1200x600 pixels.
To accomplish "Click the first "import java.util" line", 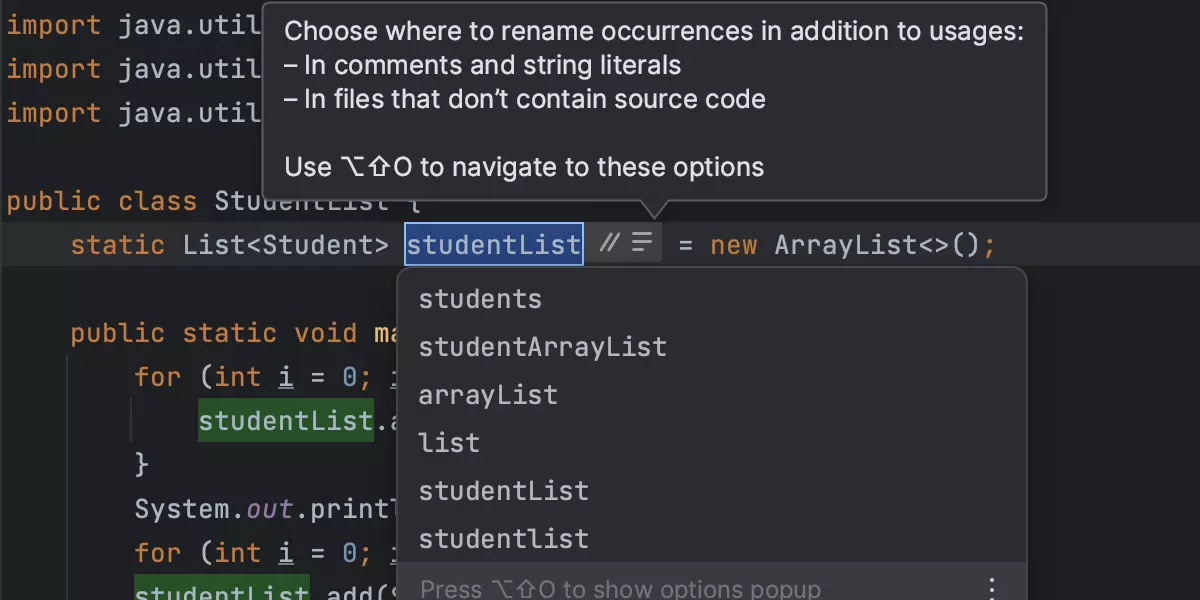I will coord(130,25).
